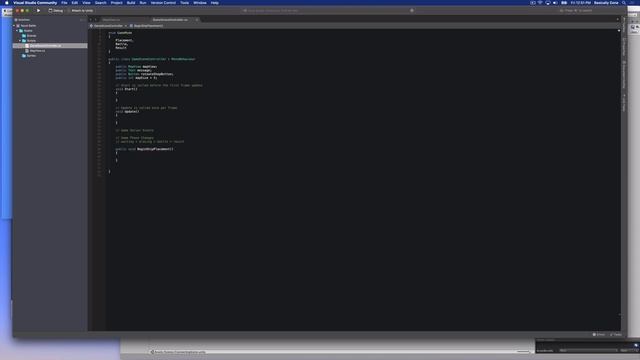
Task: Select the MapView.cs file
Action: [x=35, y=51]
